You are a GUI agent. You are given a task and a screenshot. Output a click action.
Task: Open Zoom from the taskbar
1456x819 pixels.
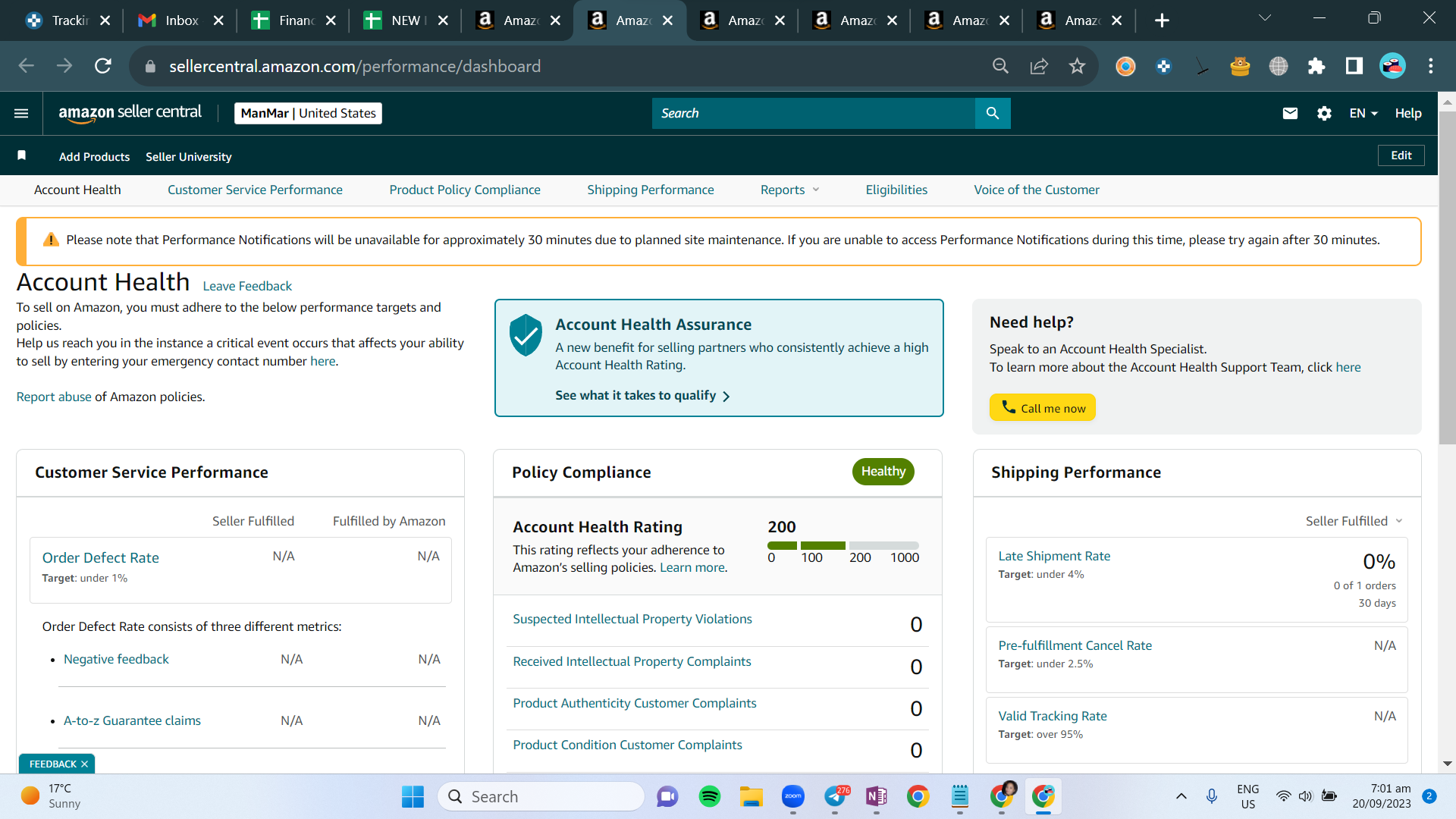click(x=793, y=796)
